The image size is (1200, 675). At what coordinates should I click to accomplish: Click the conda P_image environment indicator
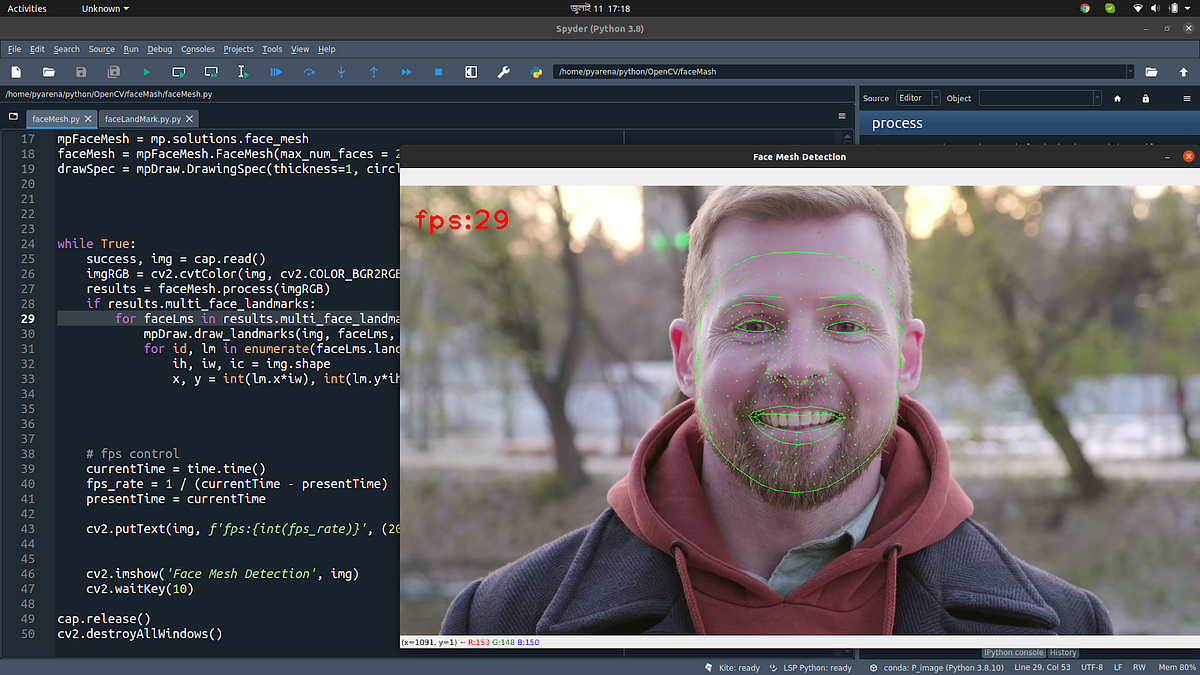coord(938,667)
